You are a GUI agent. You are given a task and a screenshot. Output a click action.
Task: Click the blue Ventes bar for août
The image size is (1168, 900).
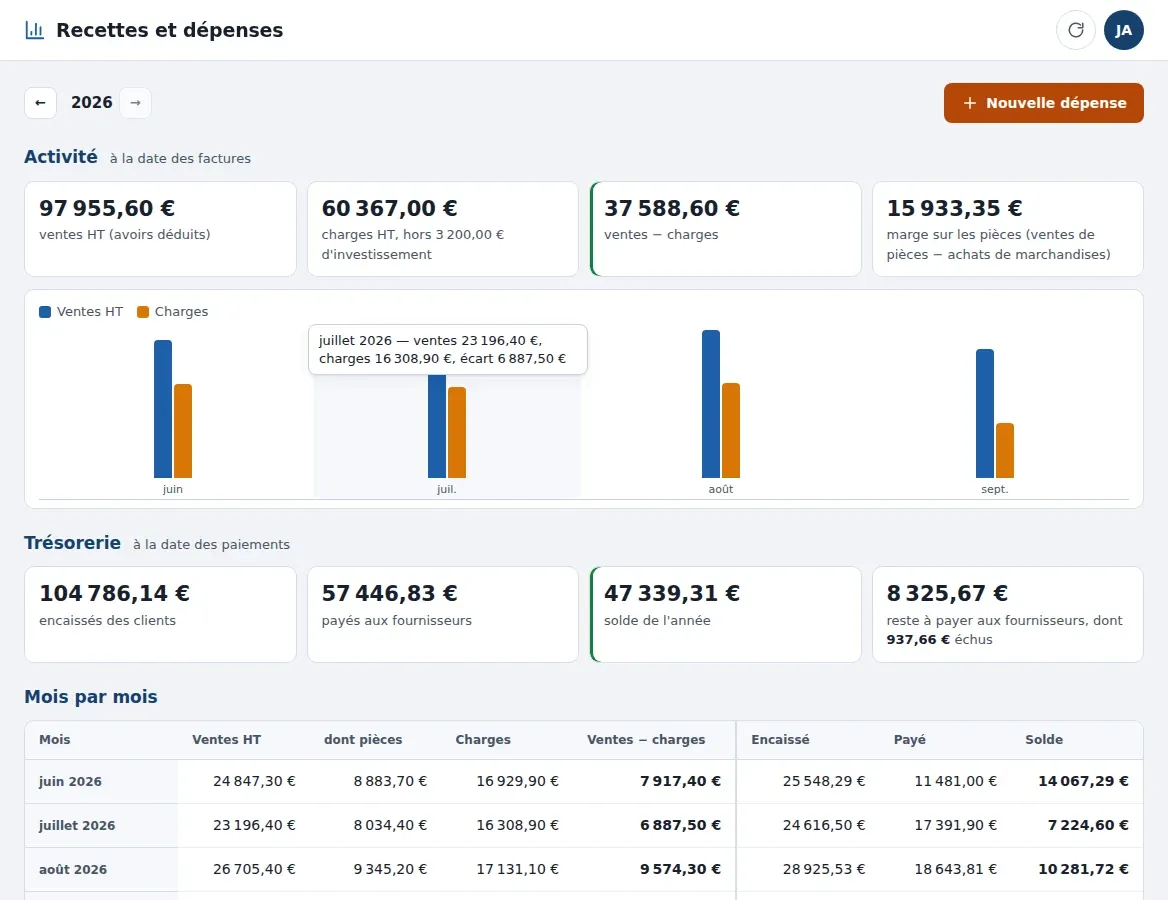[x=711, y=404]
